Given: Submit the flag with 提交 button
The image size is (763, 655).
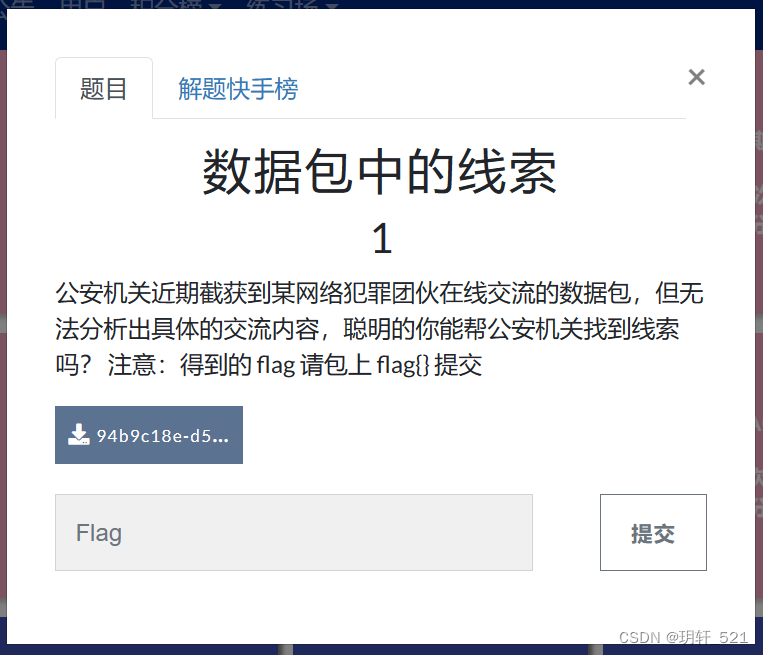Looking at the screenshot, I should 653,532.
